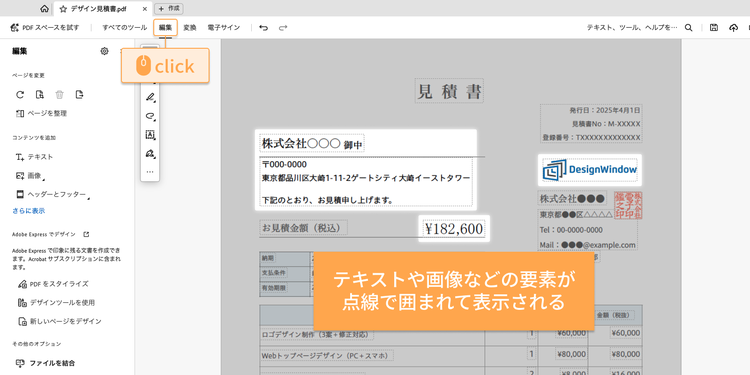The image size is (750, 375).
Task: Select the ¥182,600 amount text box
Action: coord(453,229)
